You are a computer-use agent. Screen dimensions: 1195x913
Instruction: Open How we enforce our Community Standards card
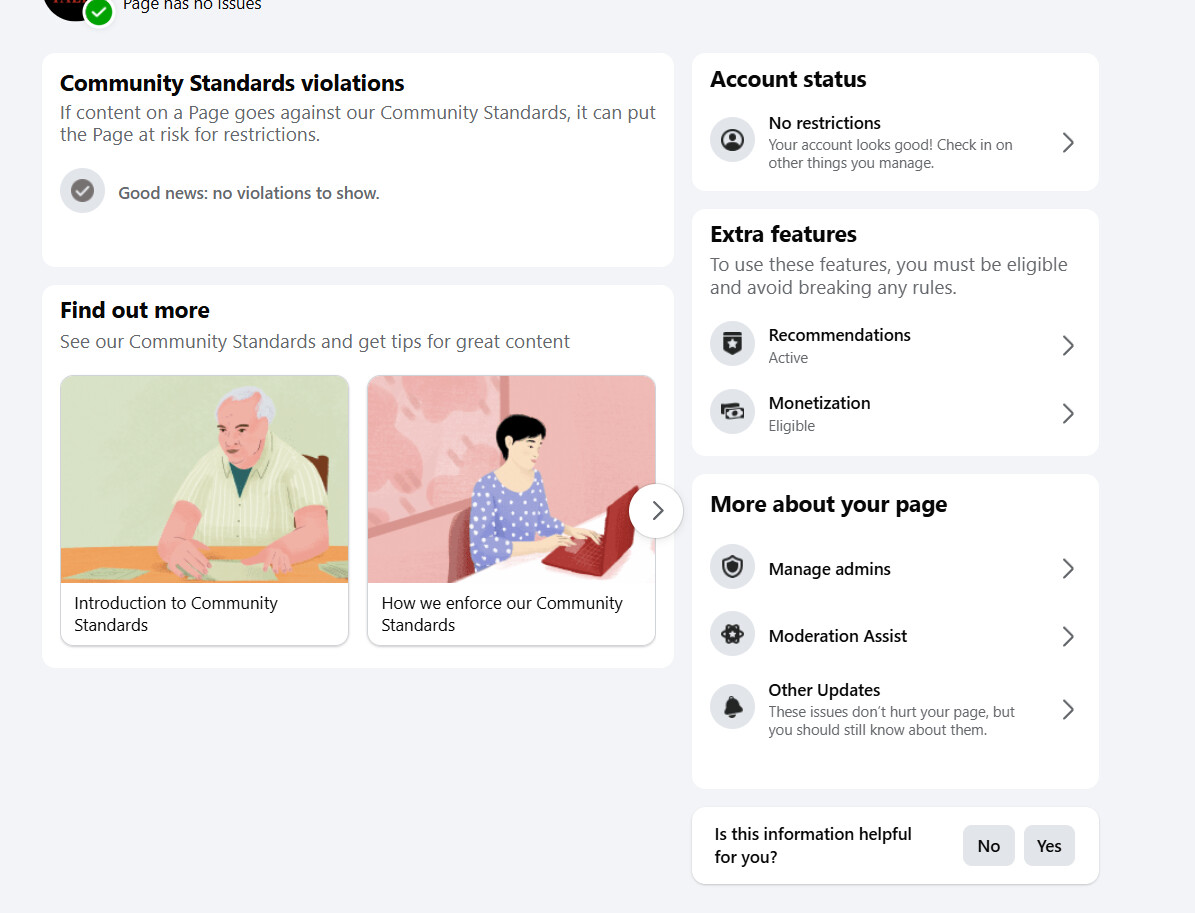click(511, 510)
